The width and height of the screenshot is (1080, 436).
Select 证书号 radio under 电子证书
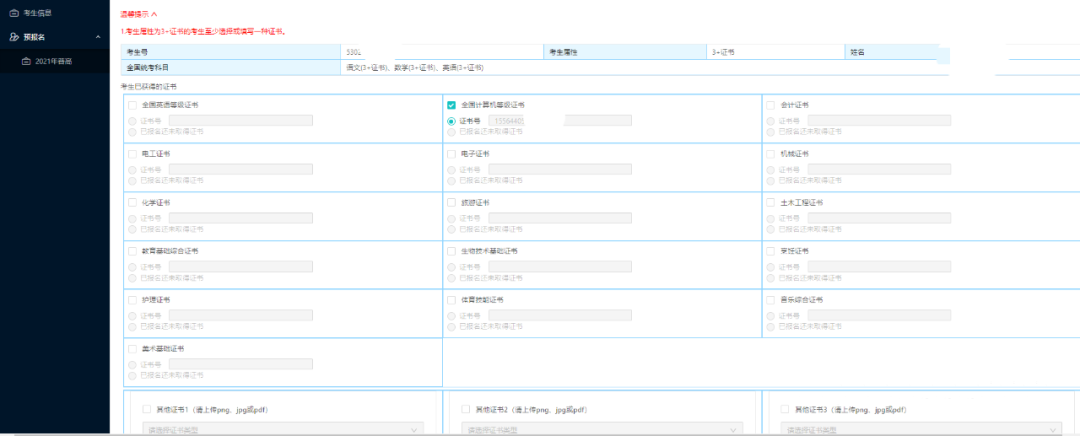pyautogui.click(x=451, y=170)
